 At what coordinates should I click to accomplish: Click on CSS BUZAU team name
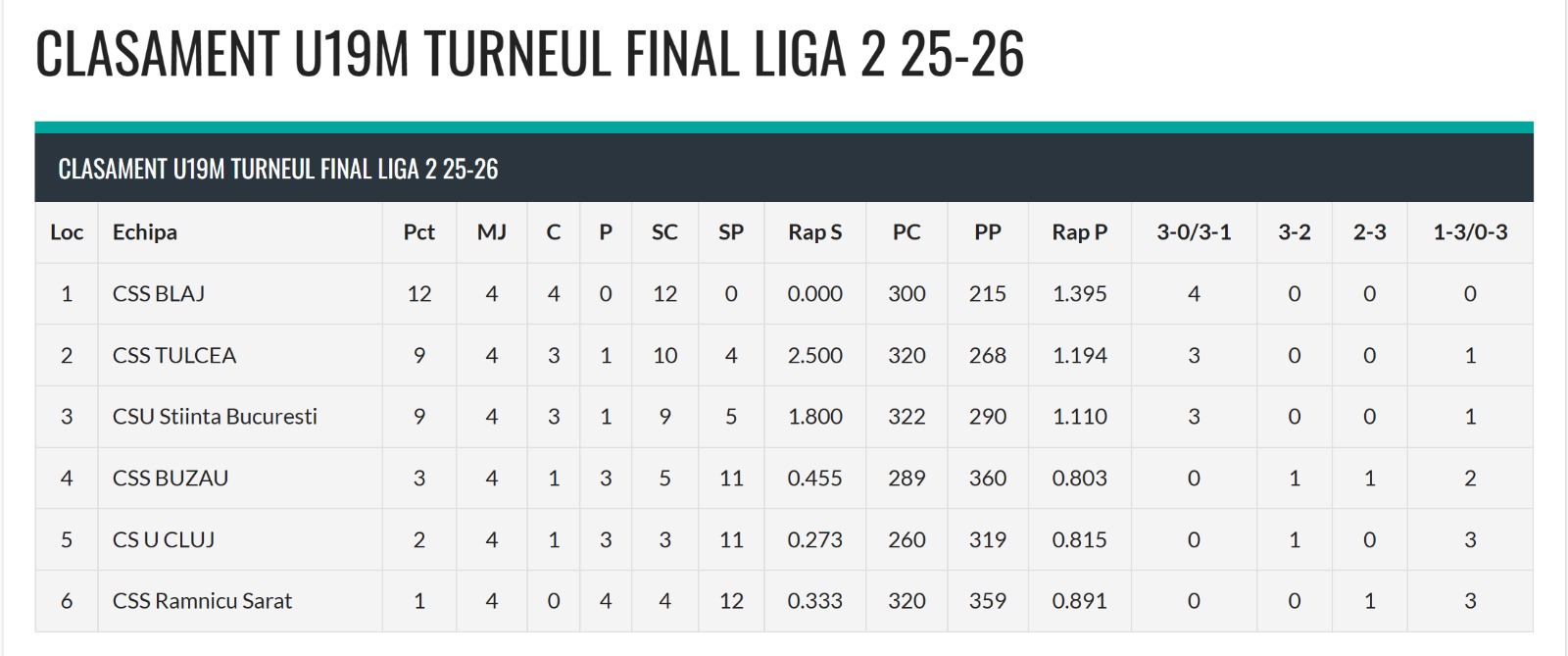[x=171, y=479]
